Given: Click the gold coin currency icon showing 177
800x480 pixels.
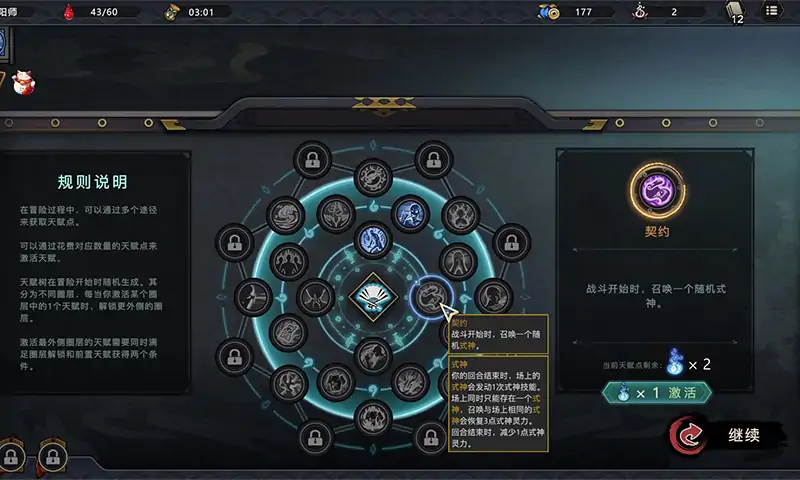Looking at the screenshot, I should (548, 12).
